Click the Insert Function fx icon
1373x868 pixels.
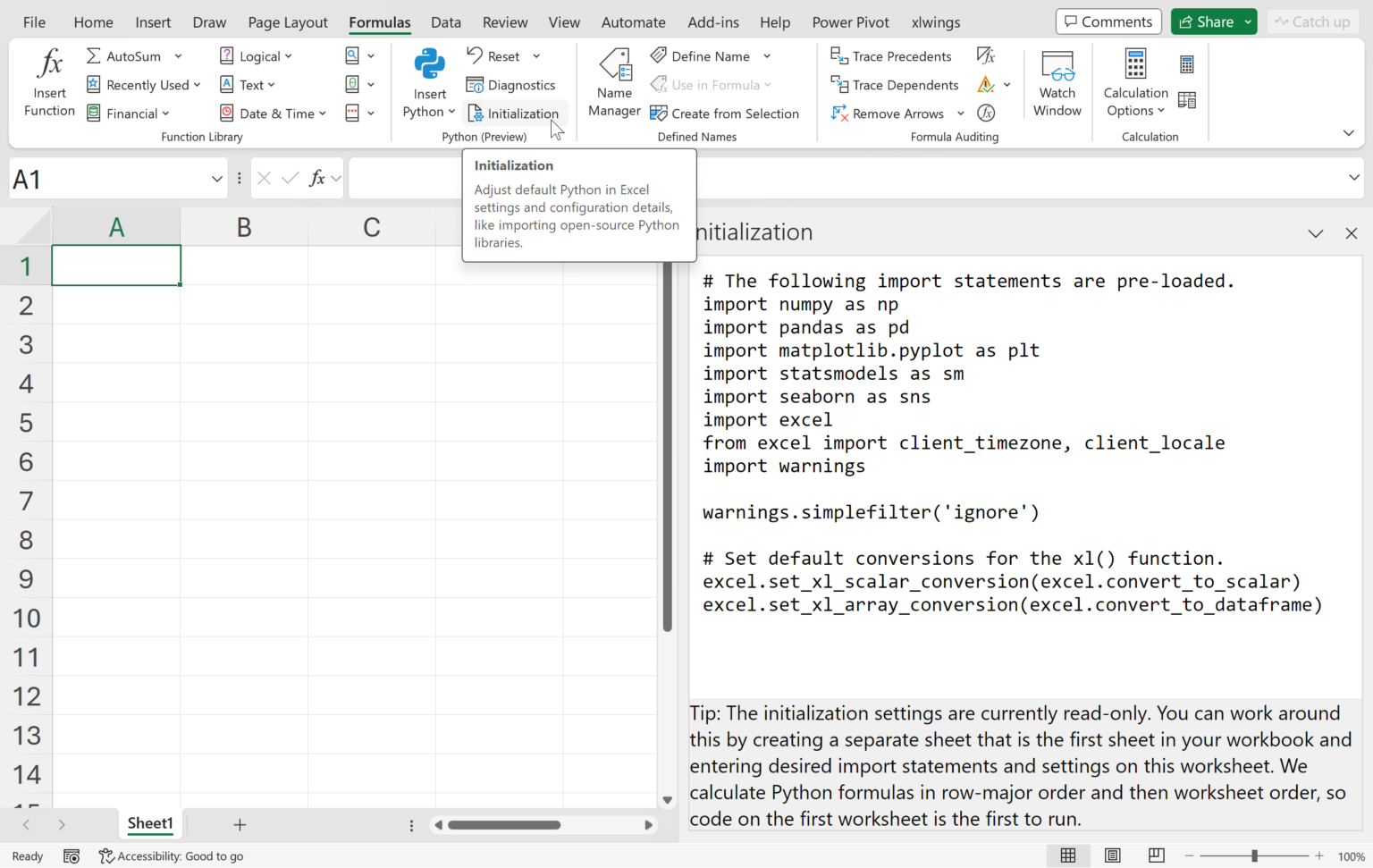pos(49,64)
